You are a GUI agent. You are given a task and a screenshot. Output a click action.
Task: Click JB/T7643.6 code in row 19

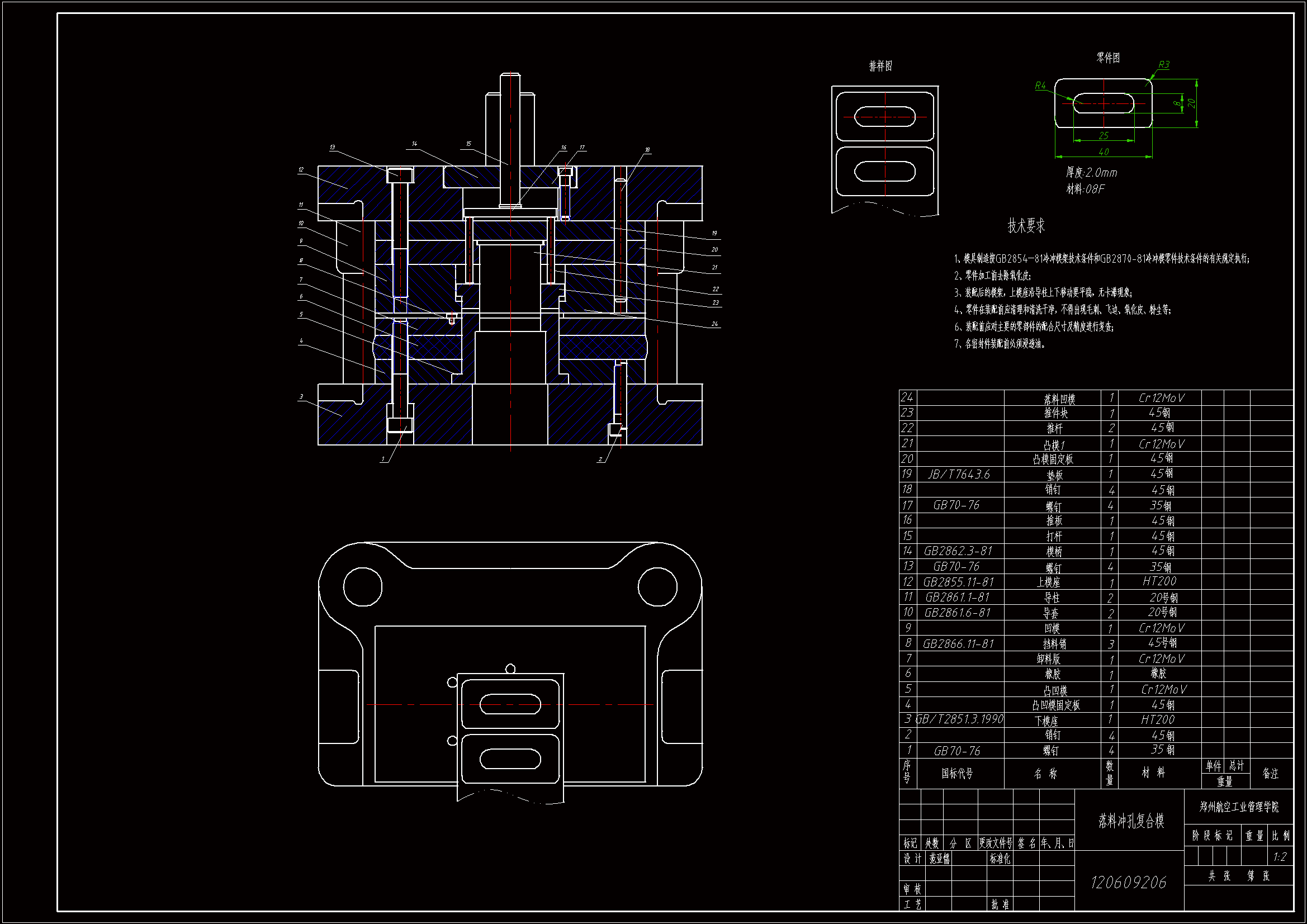959,474
